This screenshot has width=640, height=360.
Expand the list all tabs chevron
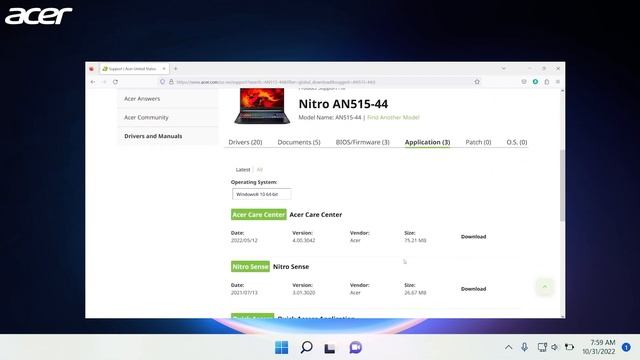504,69
